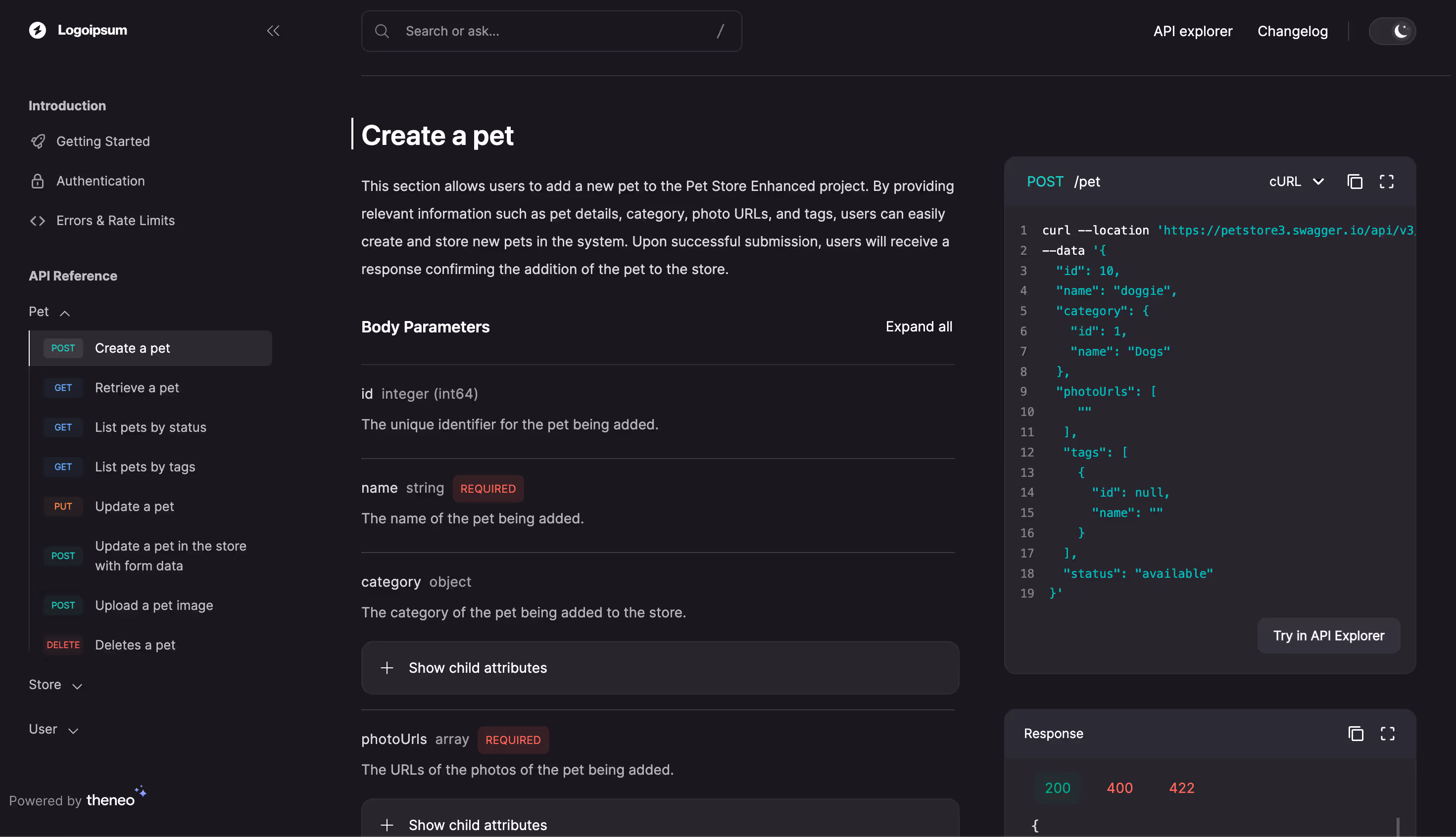The width and height of the screenshot is (1456, 837).
Task: Expand the Response panel fullscreen
Action: click(x=1387, y=734)
